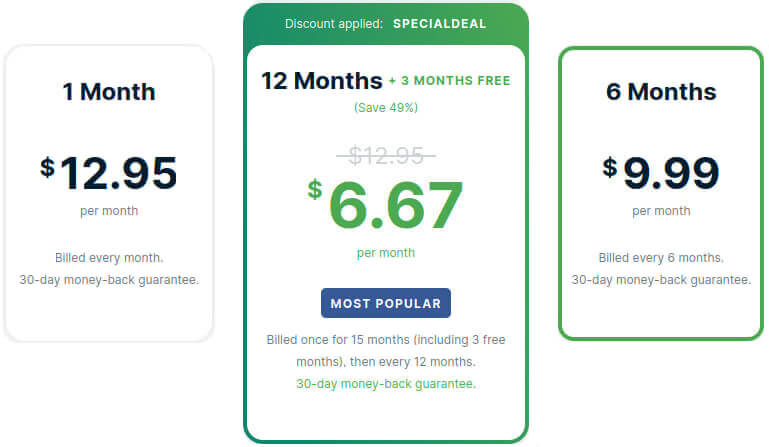Click the crossed-out $12.95 price
Screen dimensions: 769x447
tap(386, 156)
